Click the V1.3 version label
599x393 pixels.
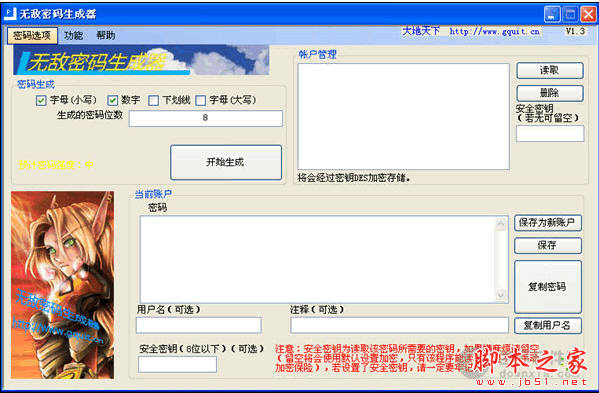tap(575, 31)
